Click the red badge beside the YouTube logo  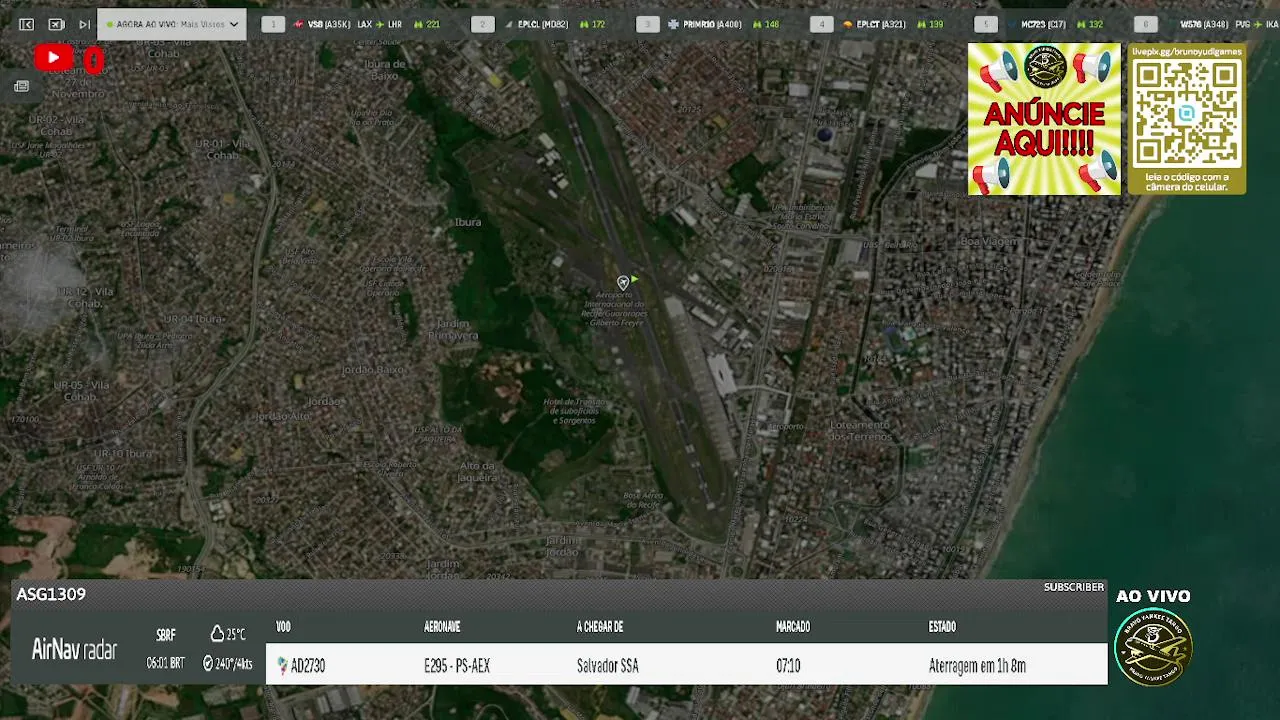pos(93,60)
